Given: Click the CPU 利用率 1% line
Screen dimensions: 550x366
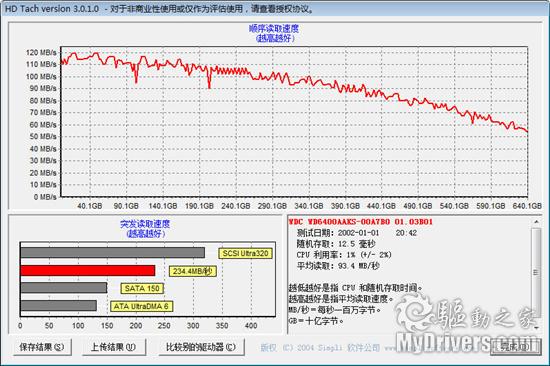Looking at the screenshot, I should click(x=344, y=255).
